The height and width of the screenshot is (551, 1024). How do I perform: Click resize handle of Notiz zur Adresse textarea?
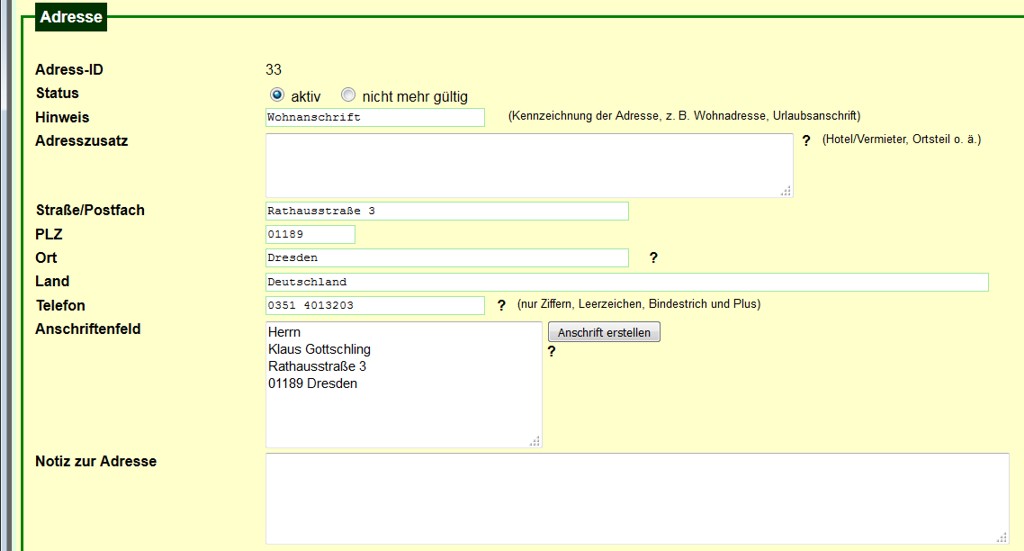(x=1002, y=536)
